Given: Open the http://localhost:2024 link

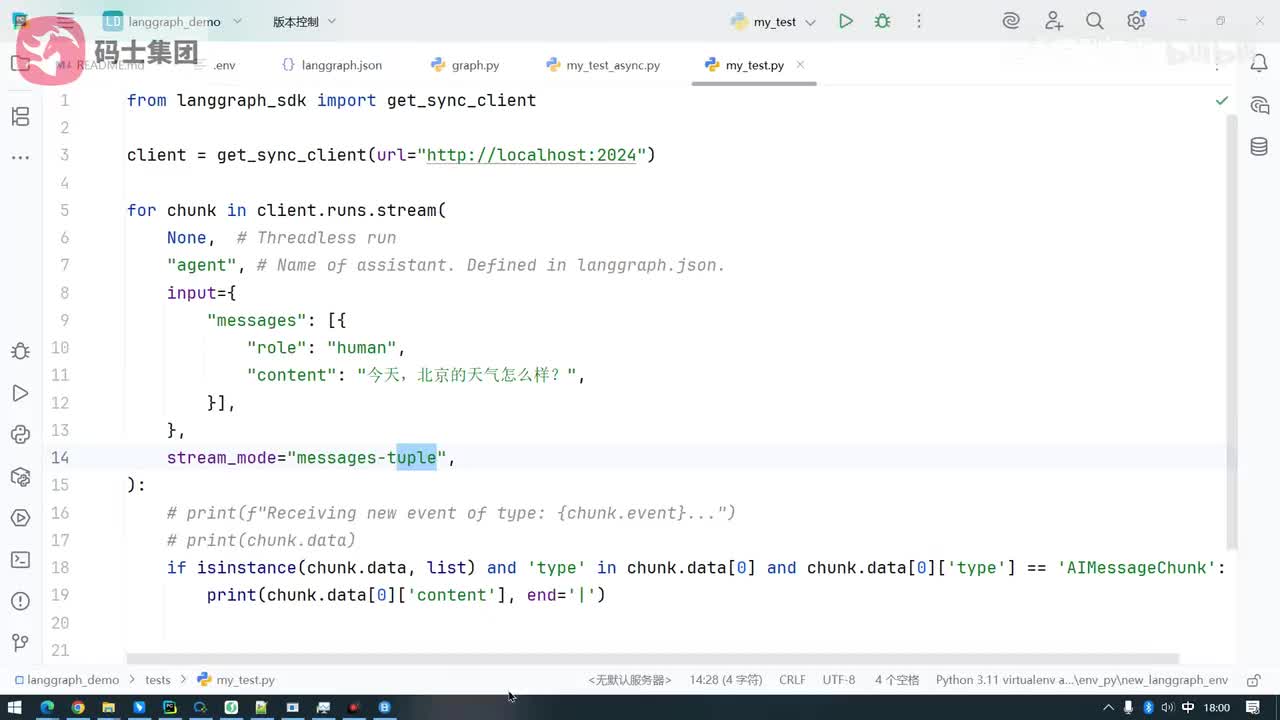Looking at the screenshot, I should pyautogui.click(x=531, y=155).
